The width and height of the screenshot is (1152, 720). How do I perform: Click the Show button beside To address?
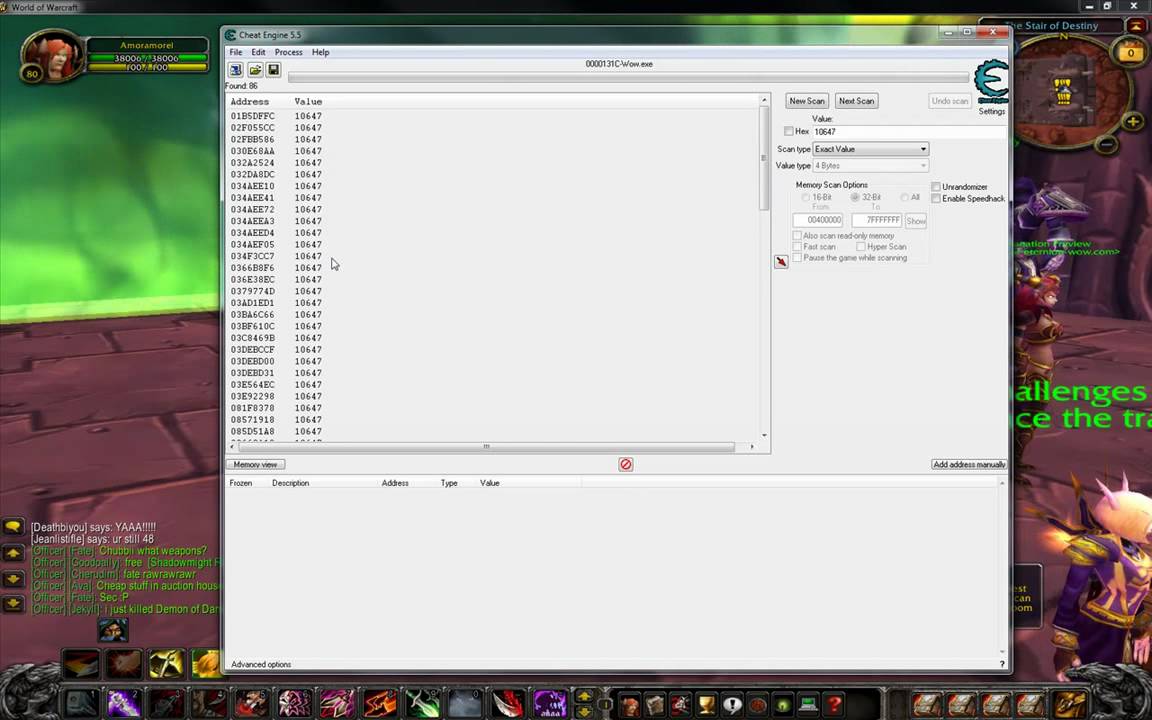[x=915, y=220]
